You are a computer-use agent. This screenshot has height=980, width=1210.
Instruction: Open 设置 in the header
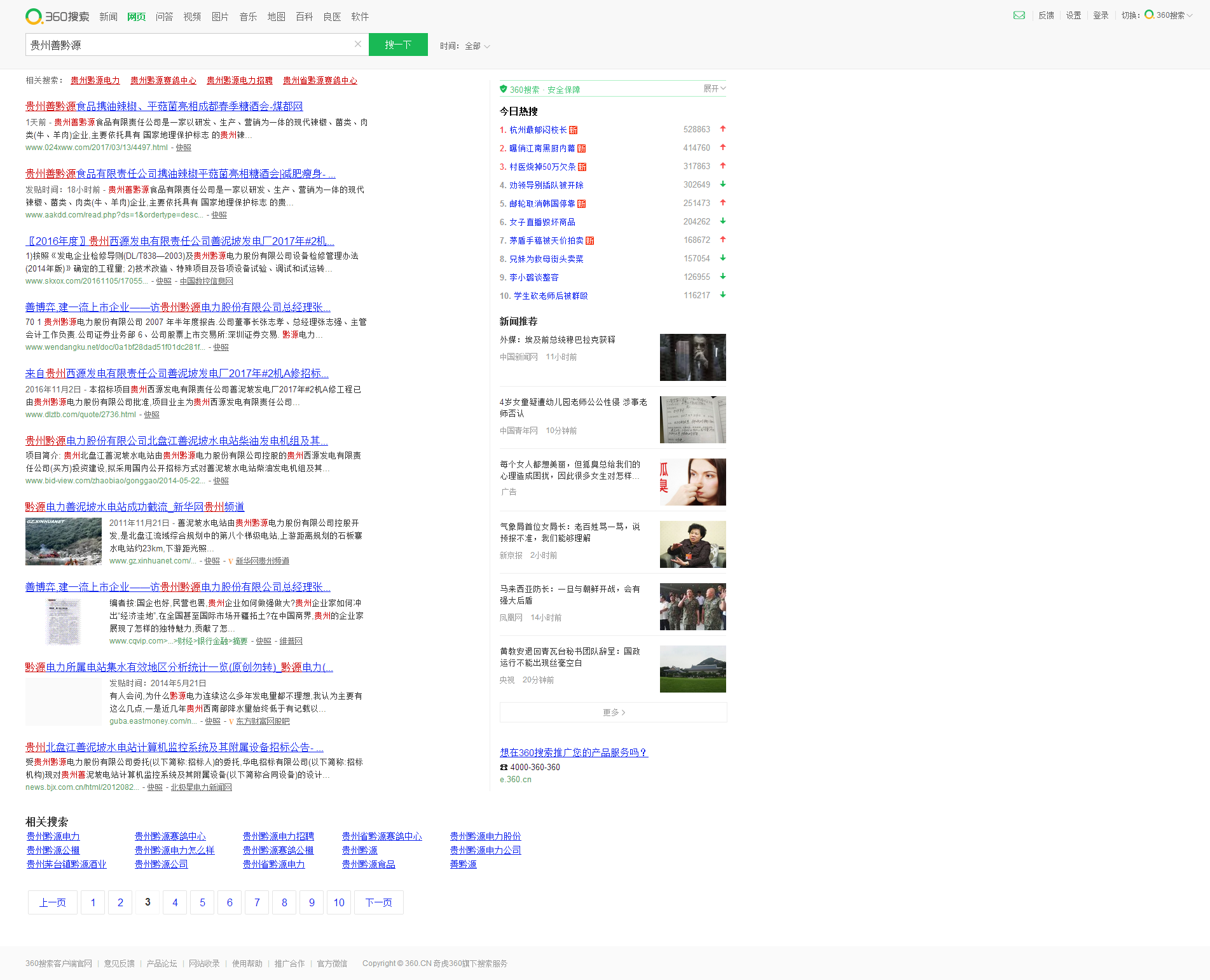(1073, 15)
